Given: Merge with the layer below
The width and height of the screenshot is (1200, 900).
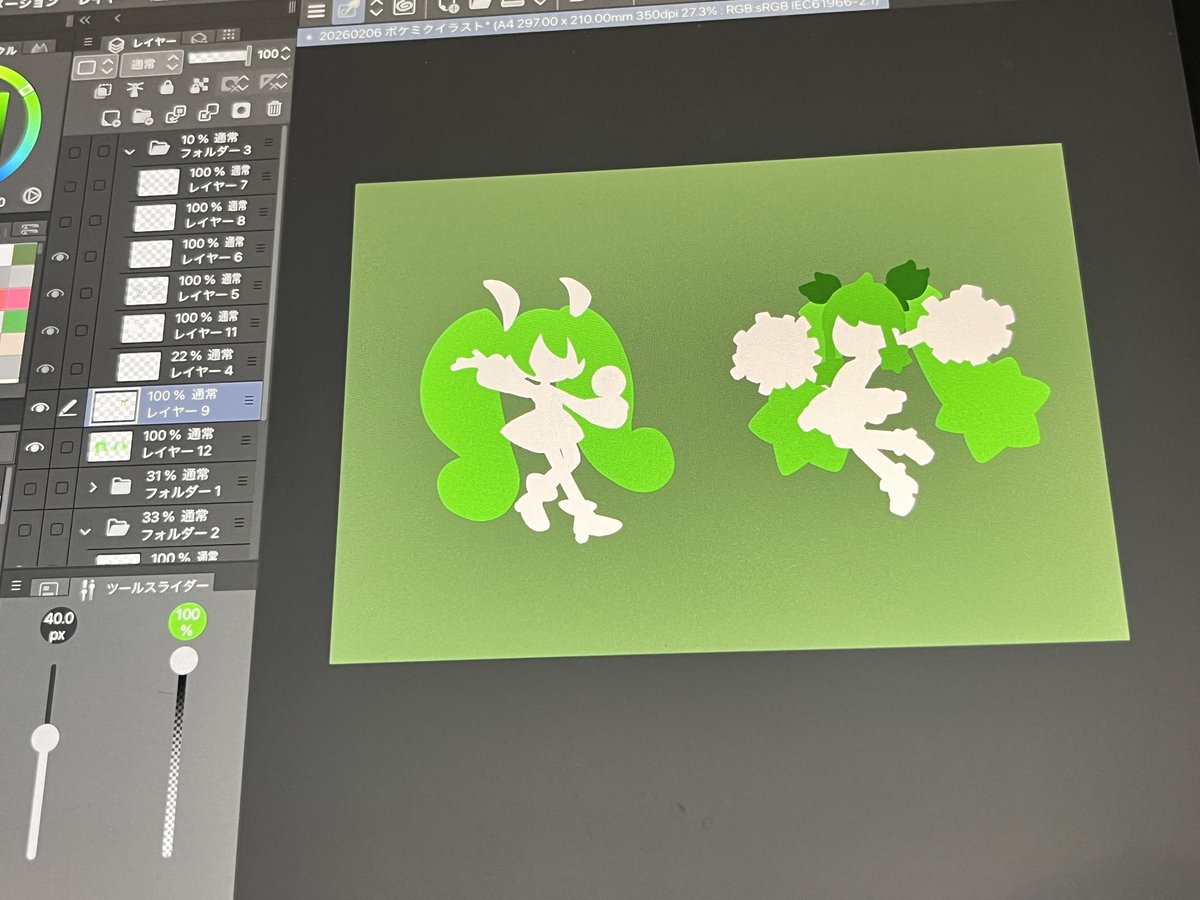Looking at the screenshot, I should [209, 112].
